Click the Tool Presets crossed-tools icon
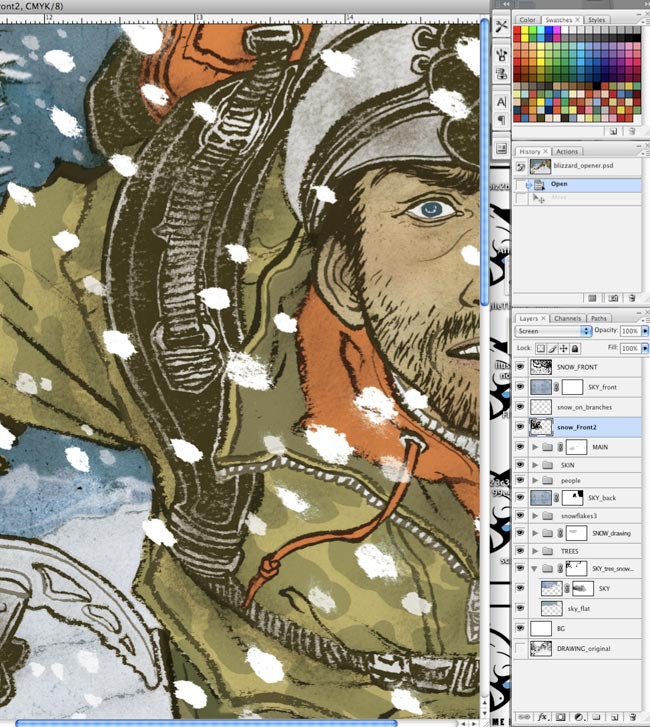The height and width of the screenshot is (727, 650). coord(499,23)
